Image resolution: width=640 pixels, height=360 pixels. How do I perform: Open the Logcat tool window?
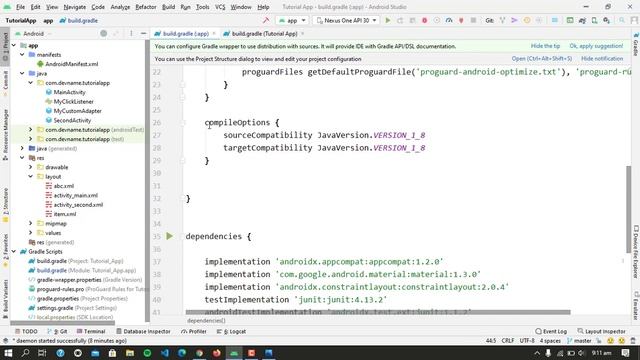point(231,331)
